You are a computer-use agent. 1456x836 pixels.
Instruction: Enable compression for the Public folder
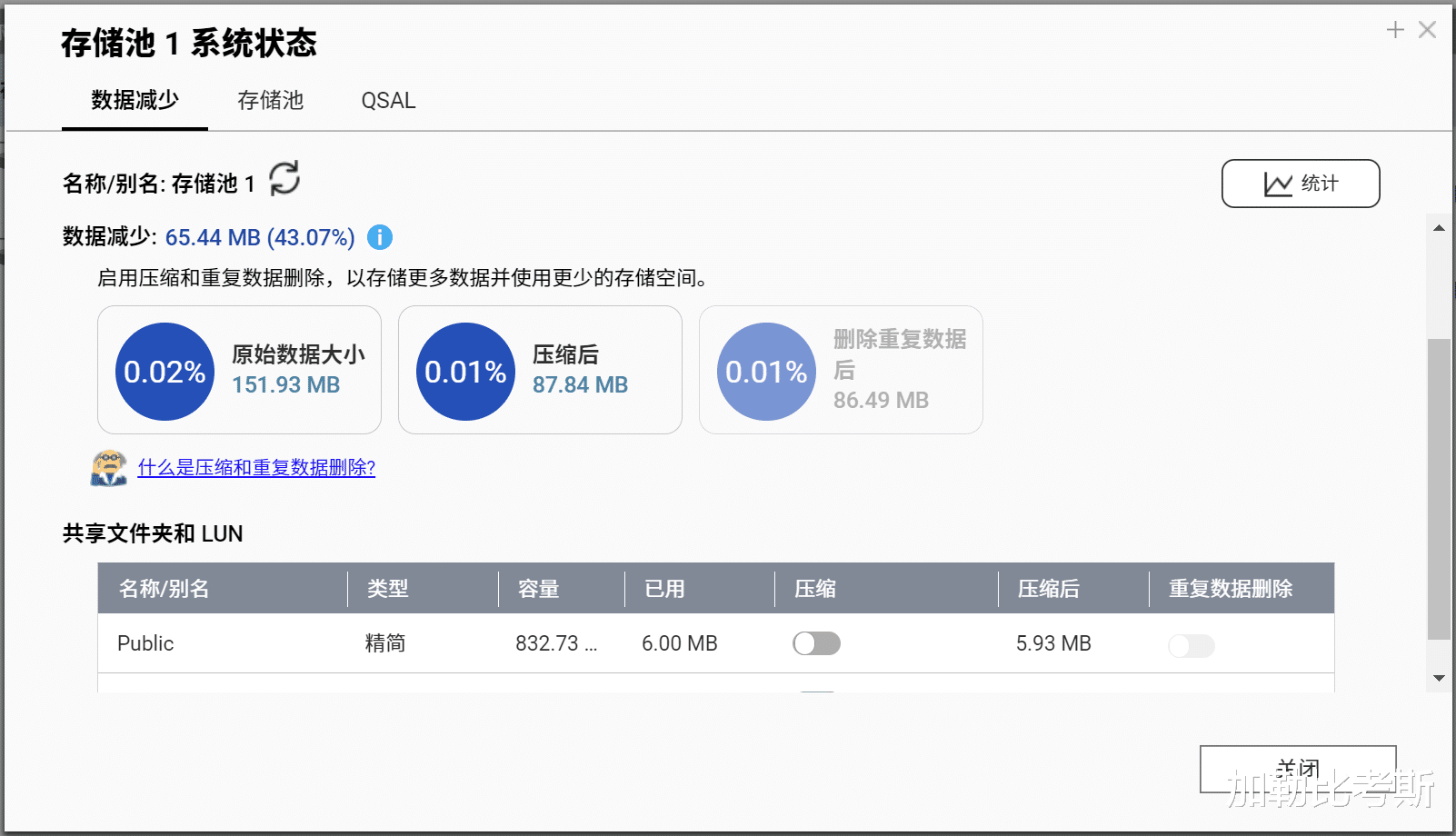[x=816, y=642]
